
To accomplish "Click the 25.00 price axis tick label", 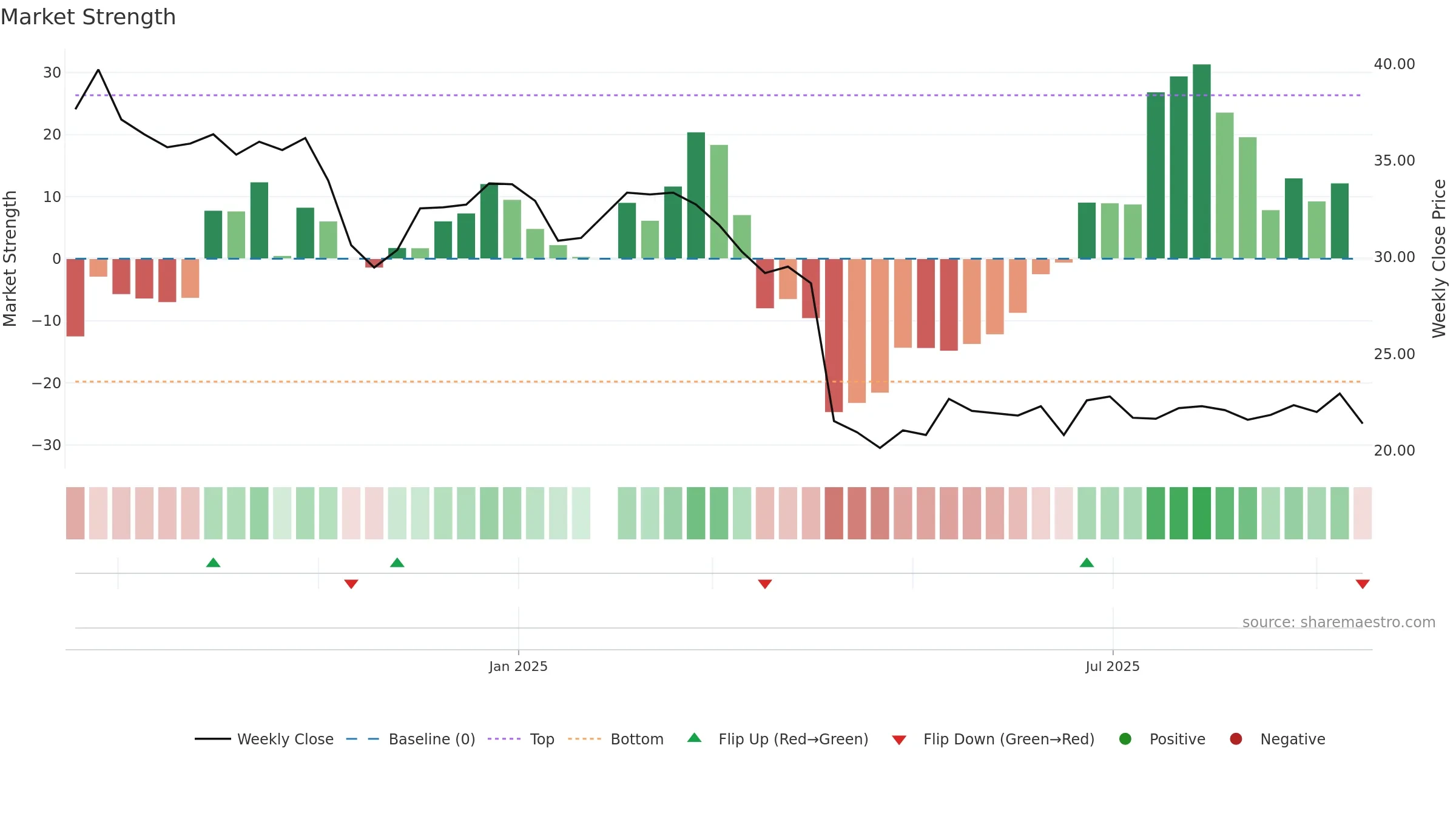I will click(x=1394, y=354).
